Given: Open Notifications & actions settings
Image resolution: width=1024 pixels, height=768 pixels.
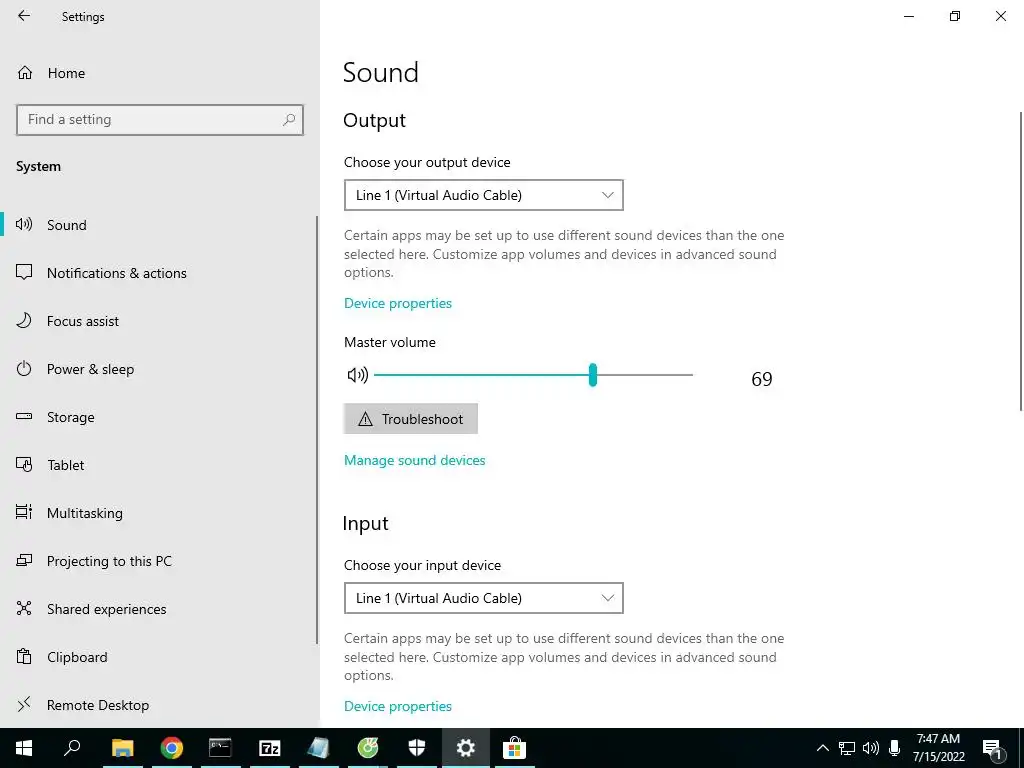Looking at the screenshot, I should [159, 273].
